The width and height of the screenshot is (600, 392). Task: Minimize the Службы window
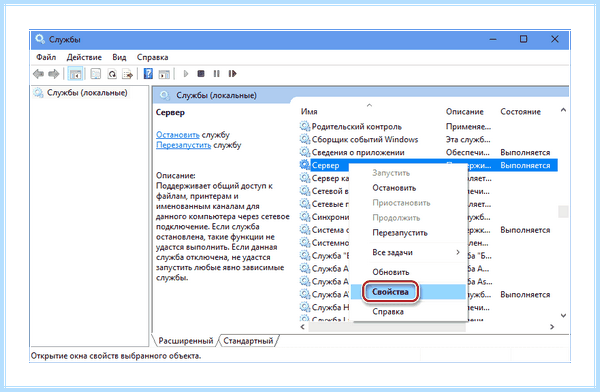pos(493,39)
